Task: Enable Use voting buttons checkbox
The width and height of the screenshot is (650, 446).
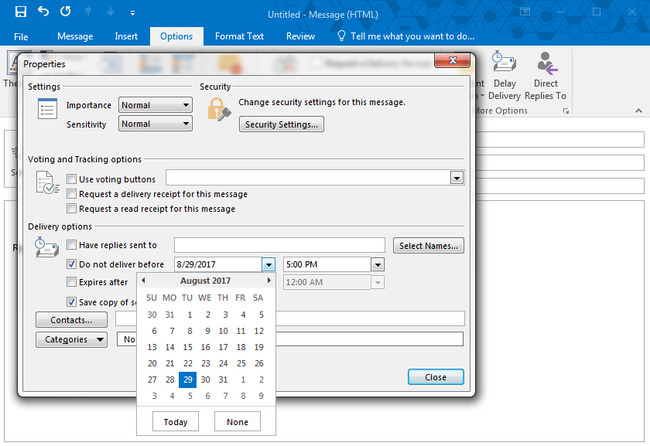Action: point(71,179)
